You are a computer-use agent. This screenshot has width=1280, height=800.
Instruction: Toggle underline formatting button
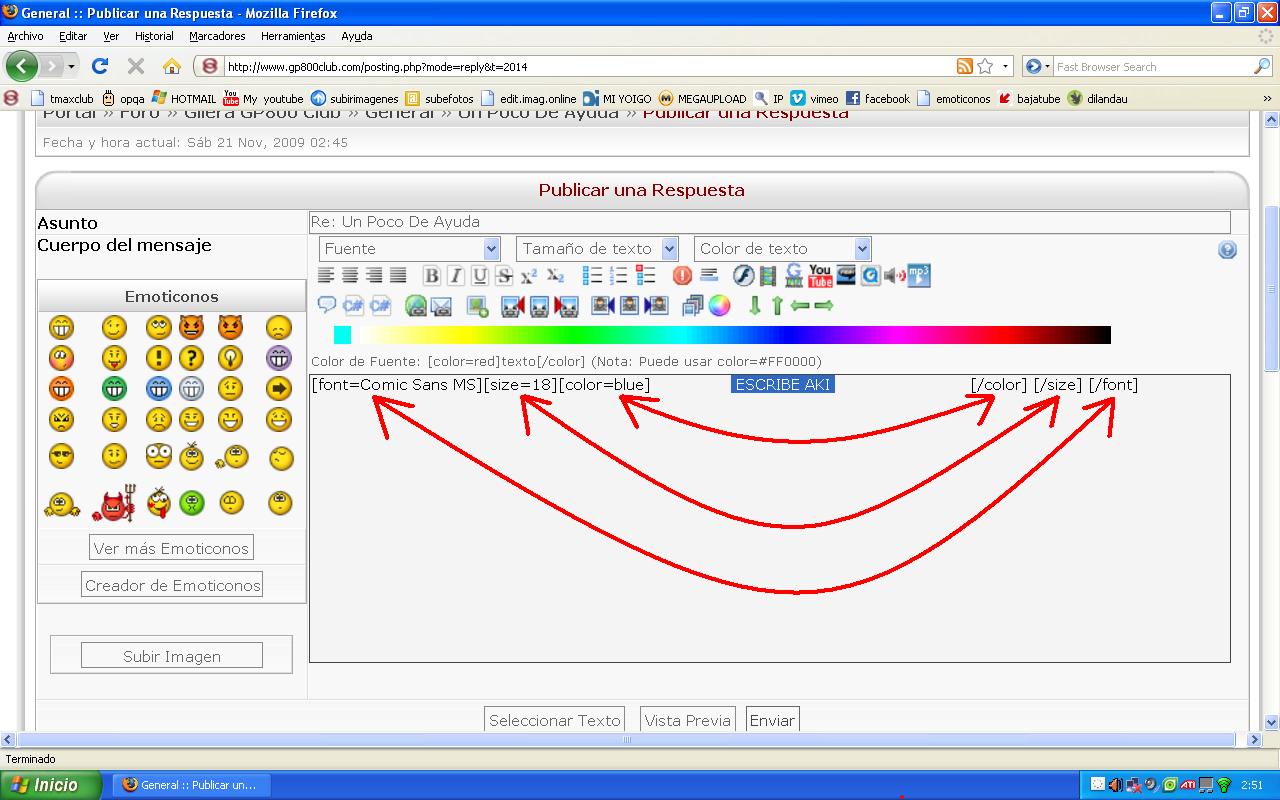[480, 277]
